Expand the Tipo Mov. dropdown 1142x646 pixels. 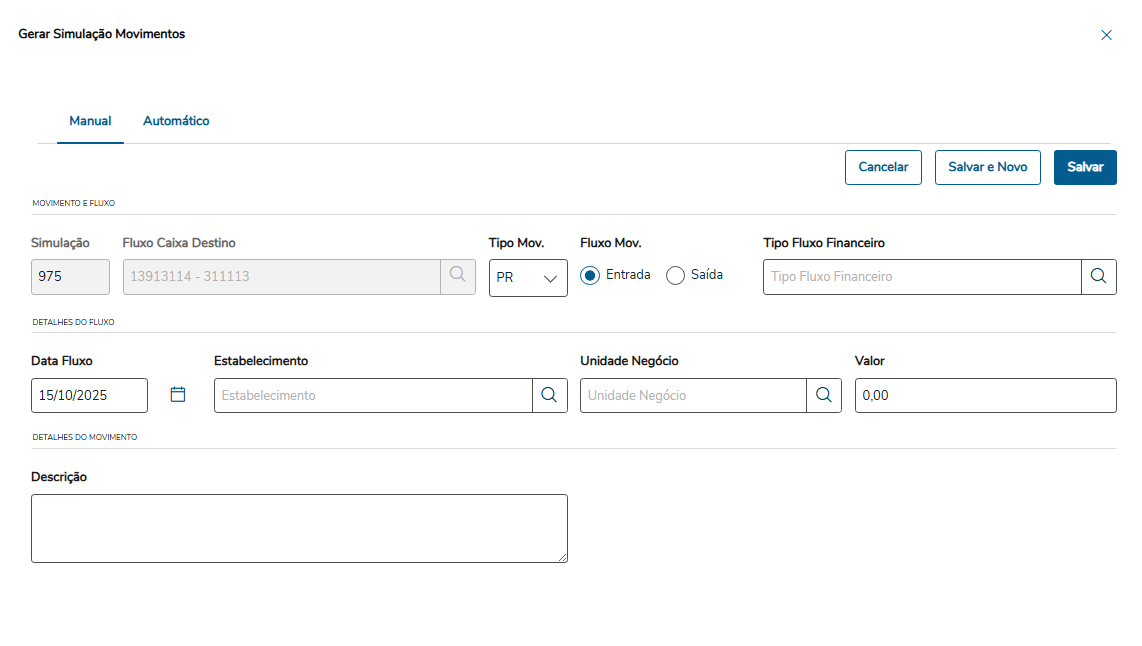pos(528,278)
